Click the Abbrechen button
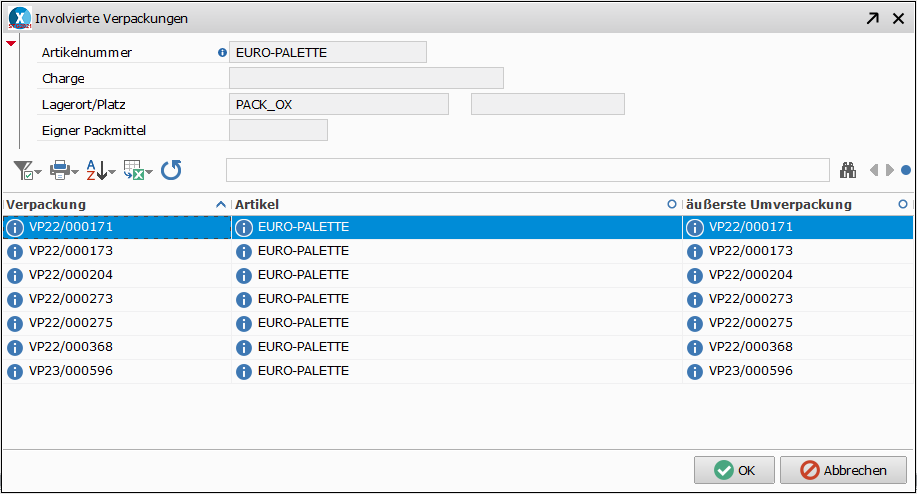The height and width of the screenshot is (494, 917). click(843, 470)
